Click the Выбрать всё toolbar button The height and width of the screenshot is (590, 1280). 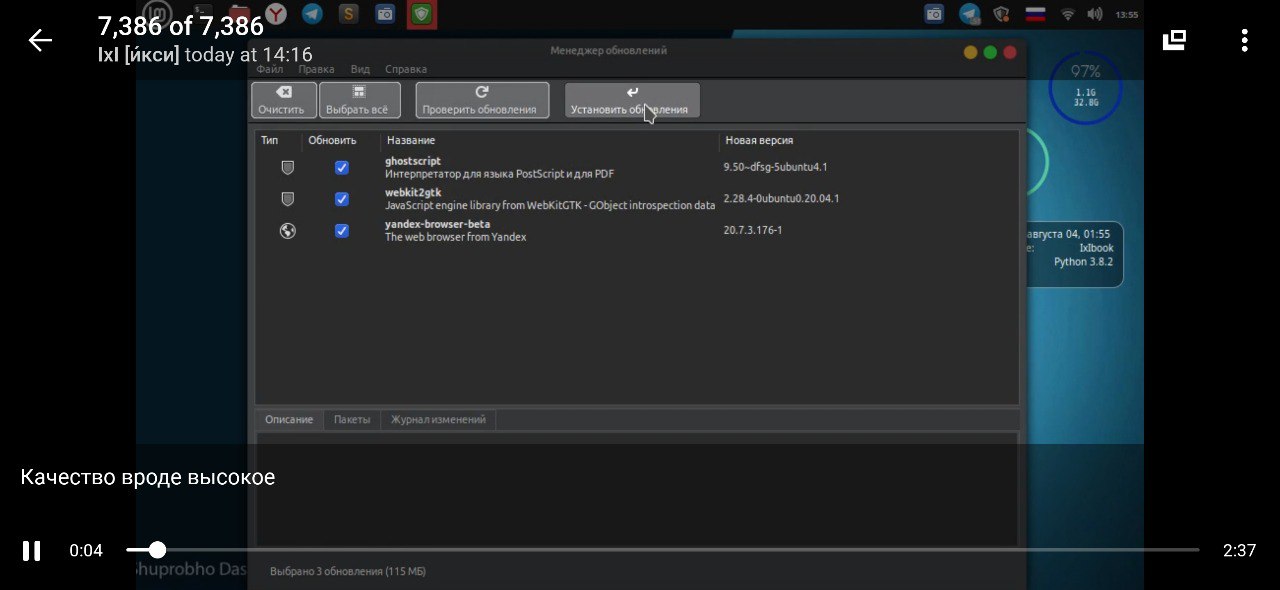click(360, 100)
